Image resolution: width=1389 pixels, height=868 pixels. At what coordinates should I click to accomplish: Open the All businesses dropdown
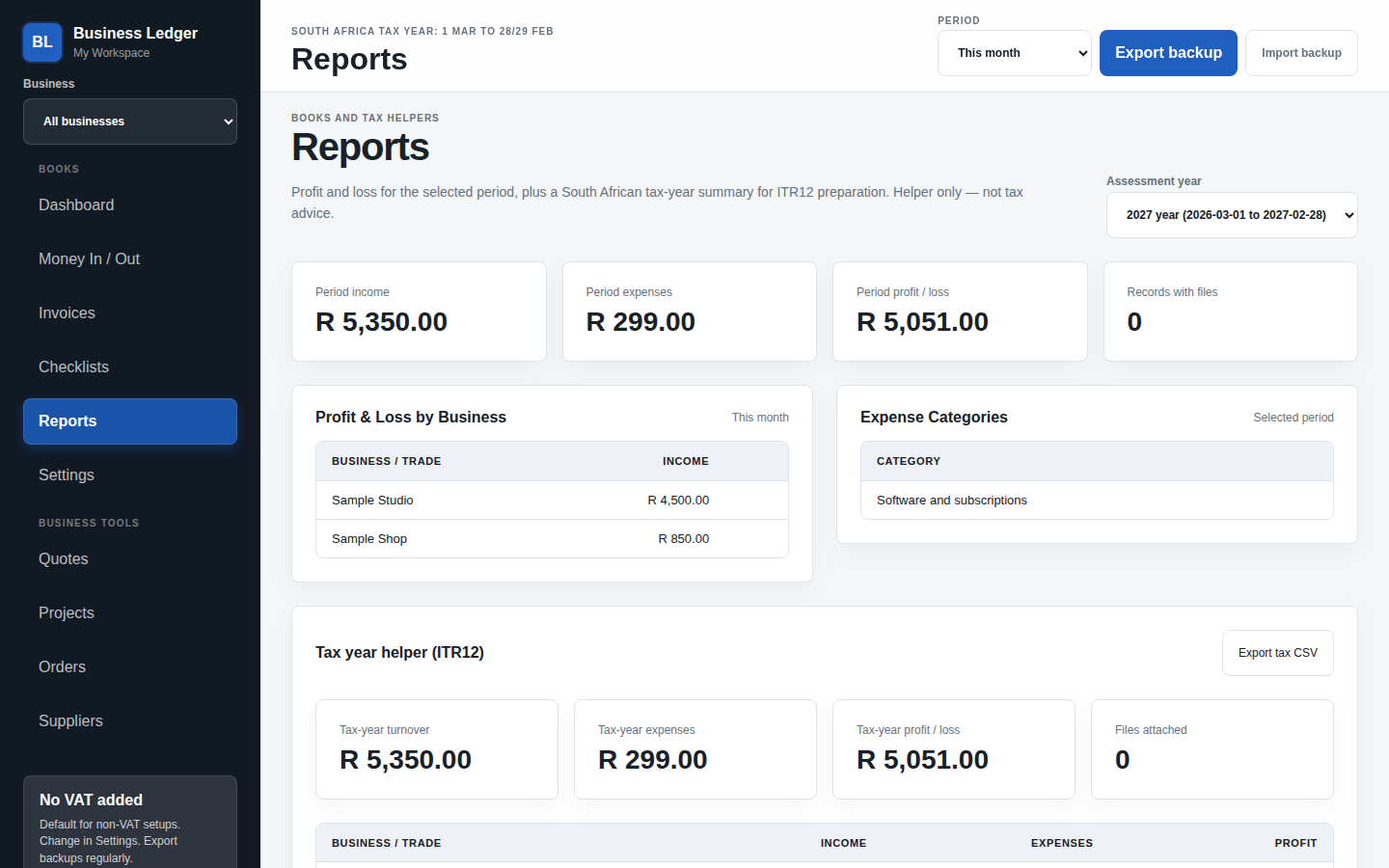tap(130, 122)
